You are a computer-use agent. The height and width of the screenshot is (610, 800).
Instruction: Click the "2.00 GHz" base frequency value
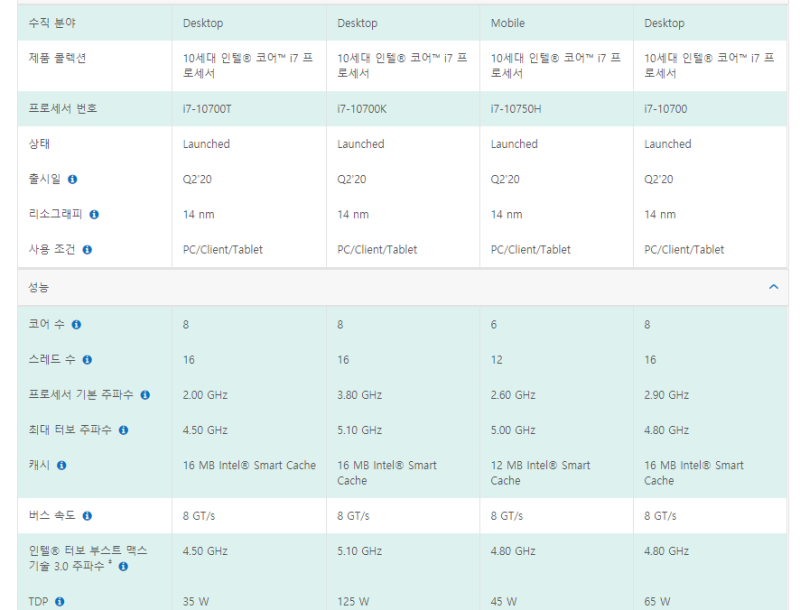click(x=205, y=395)
